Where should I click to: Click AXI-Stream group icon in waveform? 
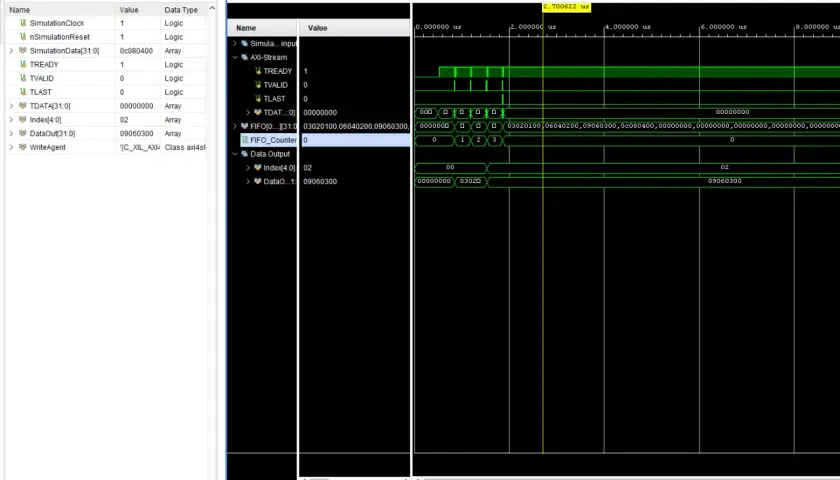point(244,57)
